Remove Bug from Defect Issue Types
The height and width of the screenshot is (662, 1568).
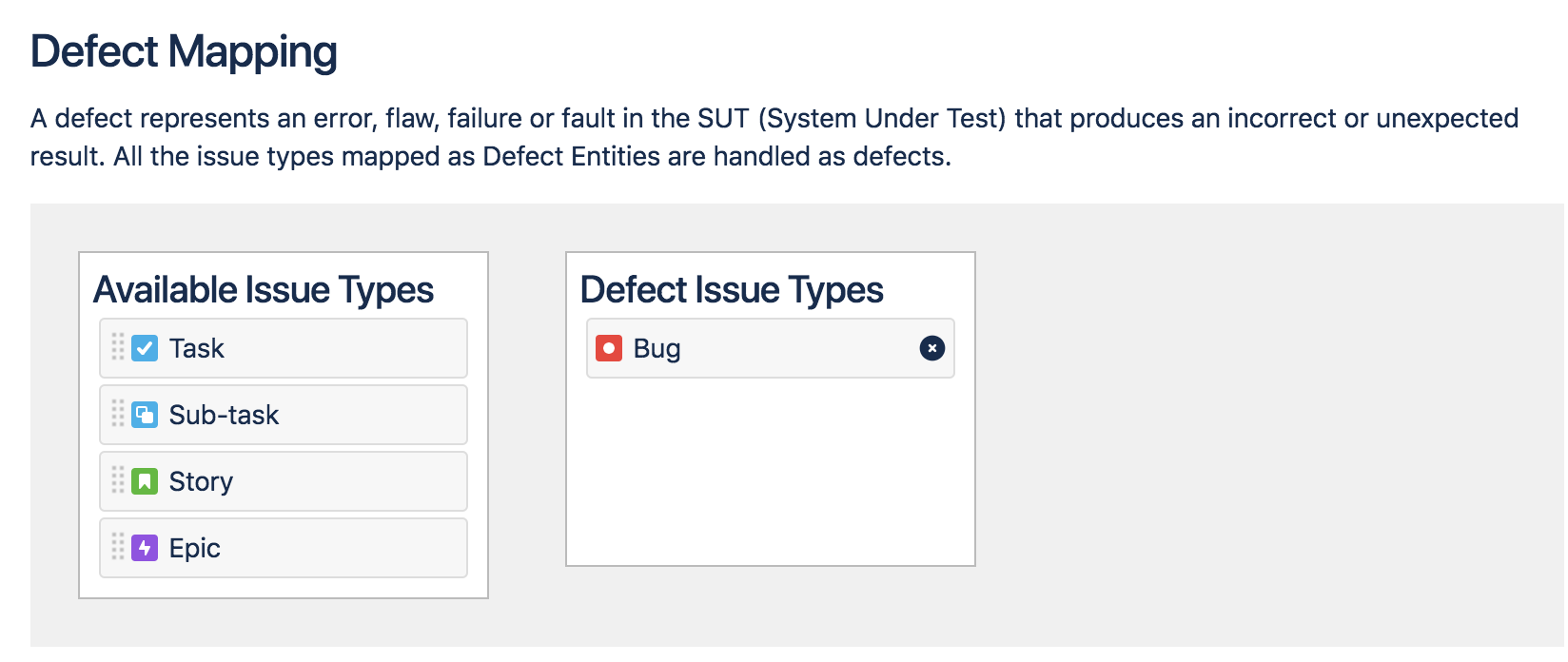pyautogui.click(x=932, y=348)
